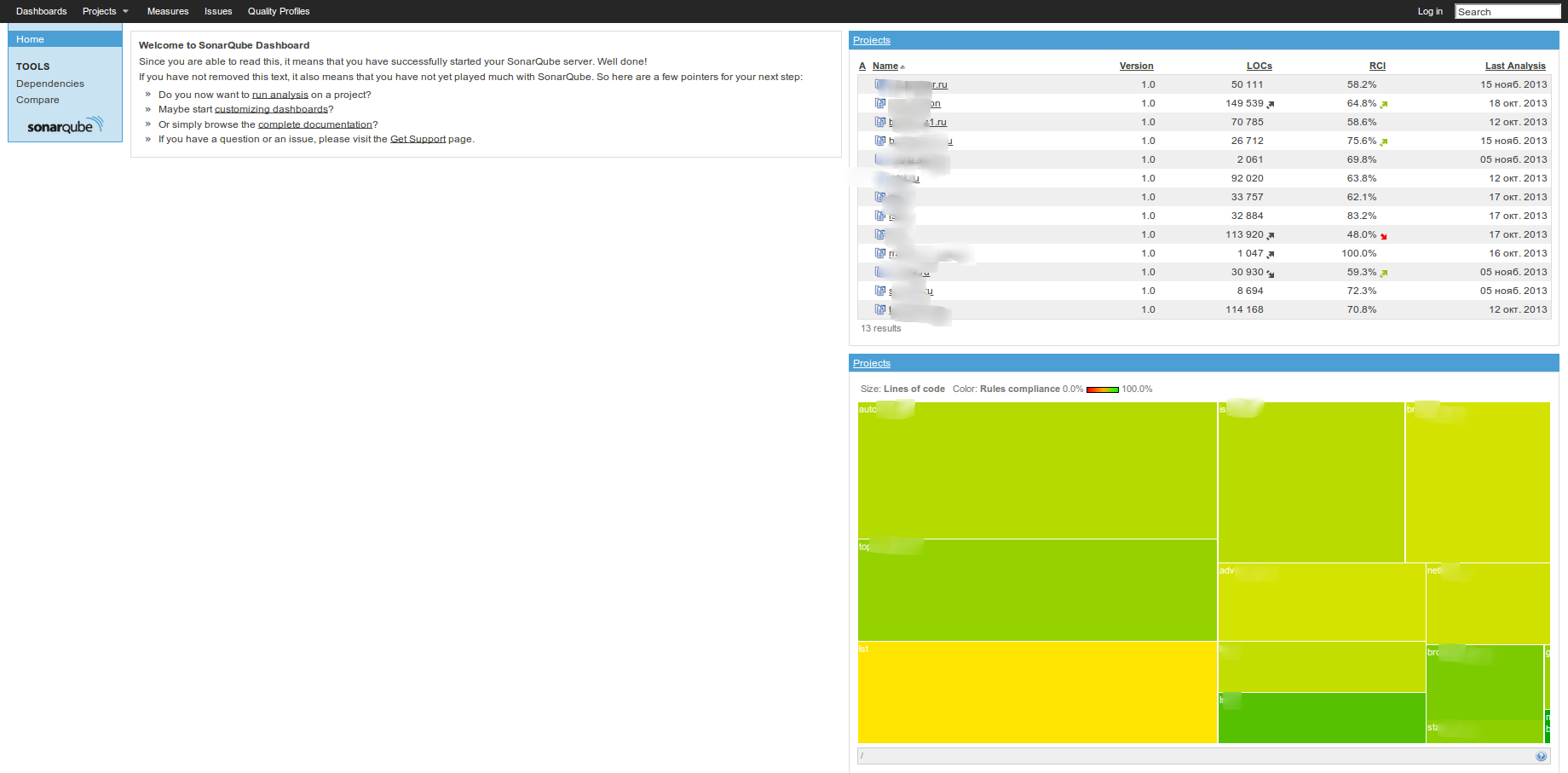Viewport: 1568px width, 773px height.
Task: Click the '92 020' LOCs value
Action: 1247,178
